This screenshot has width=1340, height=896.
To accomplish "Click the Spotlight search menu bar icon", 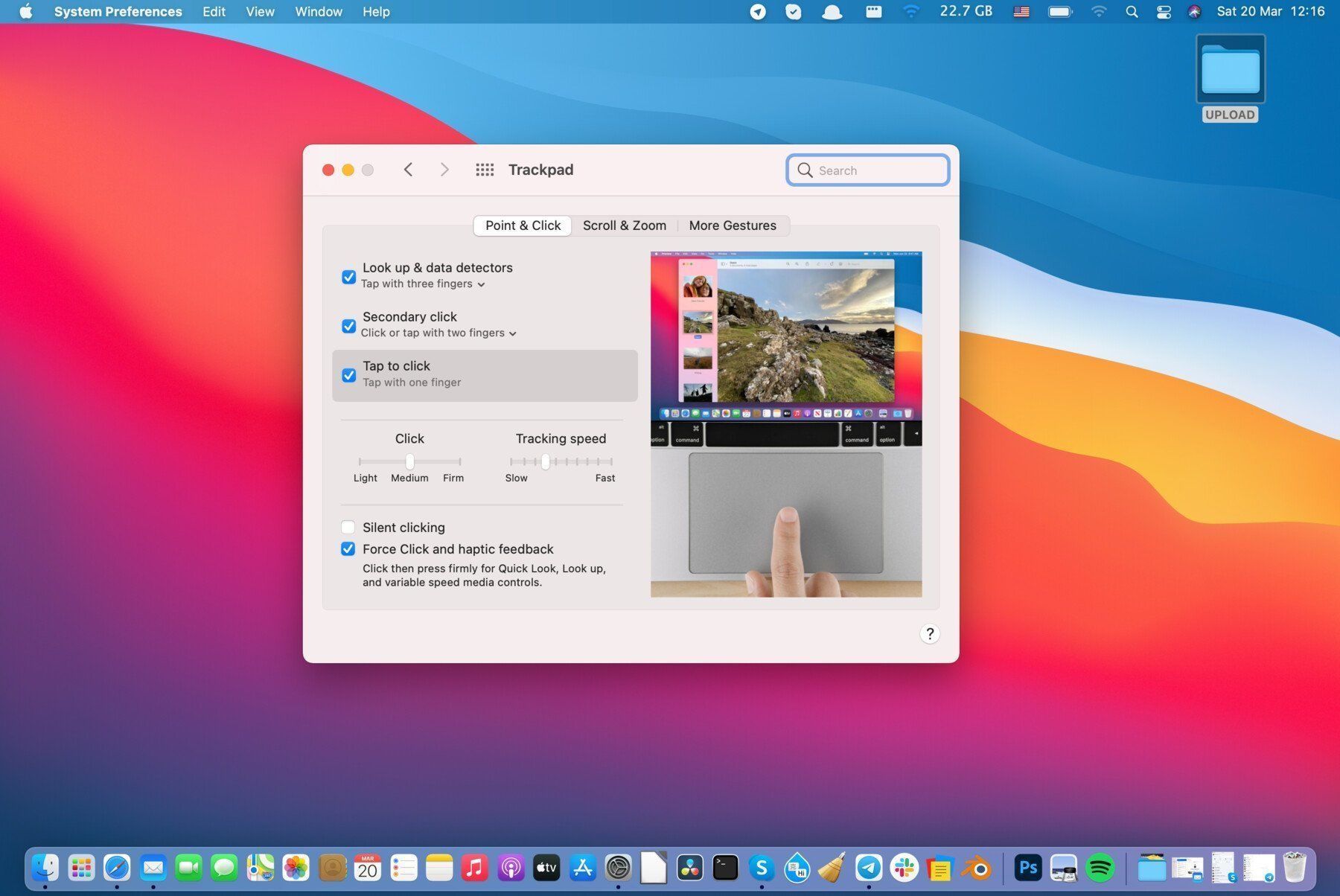I will pos(1132,12).
